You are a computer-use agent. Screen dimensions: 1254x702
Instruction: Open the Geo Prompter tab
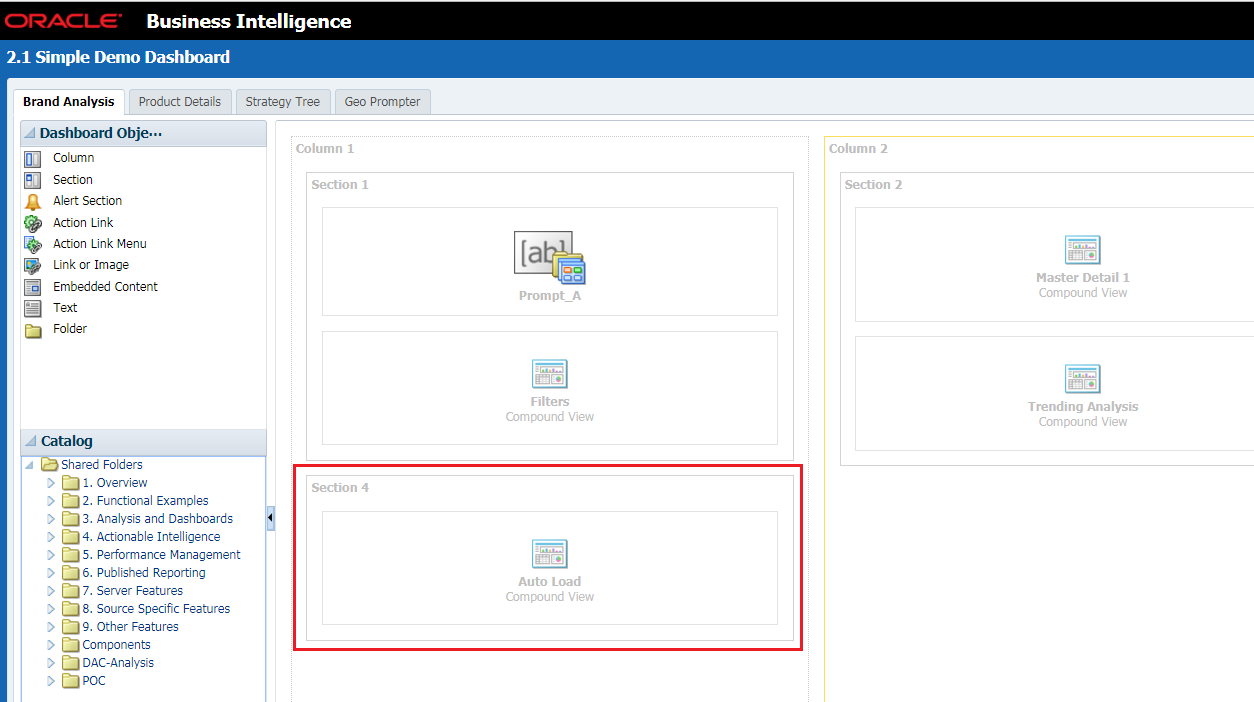[x=382, y=101]
